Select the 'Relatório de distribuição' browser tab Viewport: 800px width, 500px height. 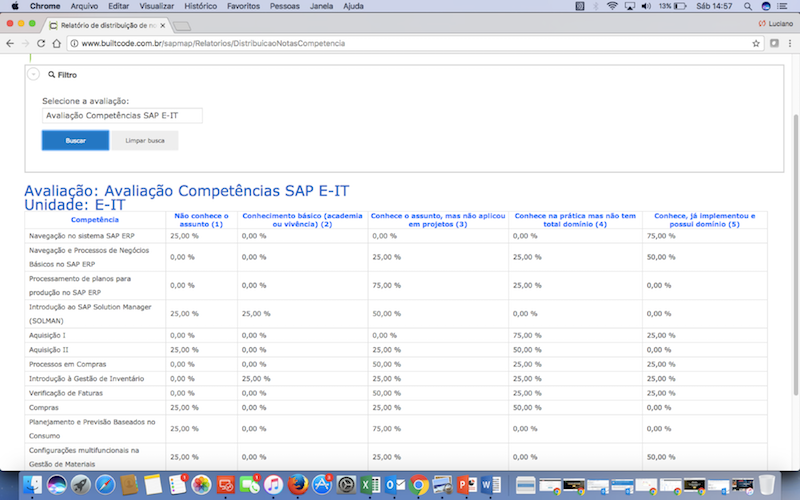coord(107,25)
